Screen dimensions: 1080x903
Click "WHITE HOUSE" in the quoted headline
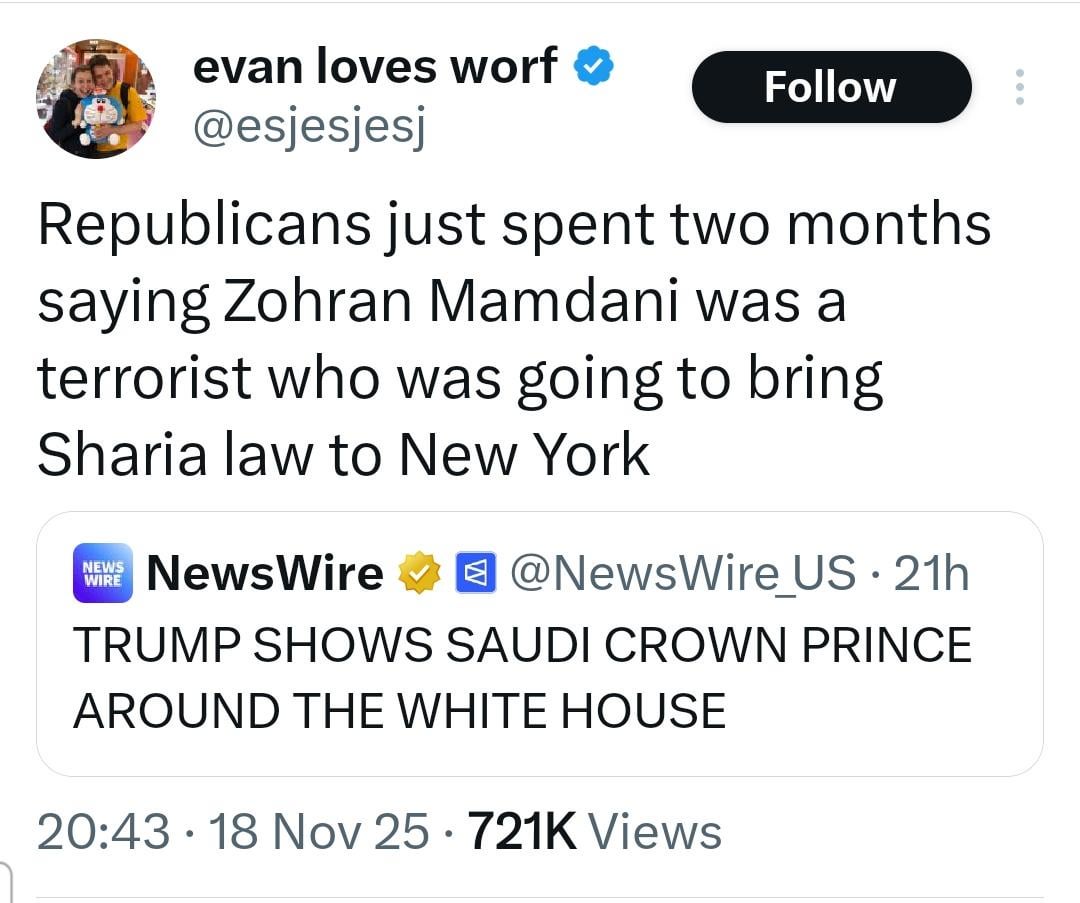(561, 711)
